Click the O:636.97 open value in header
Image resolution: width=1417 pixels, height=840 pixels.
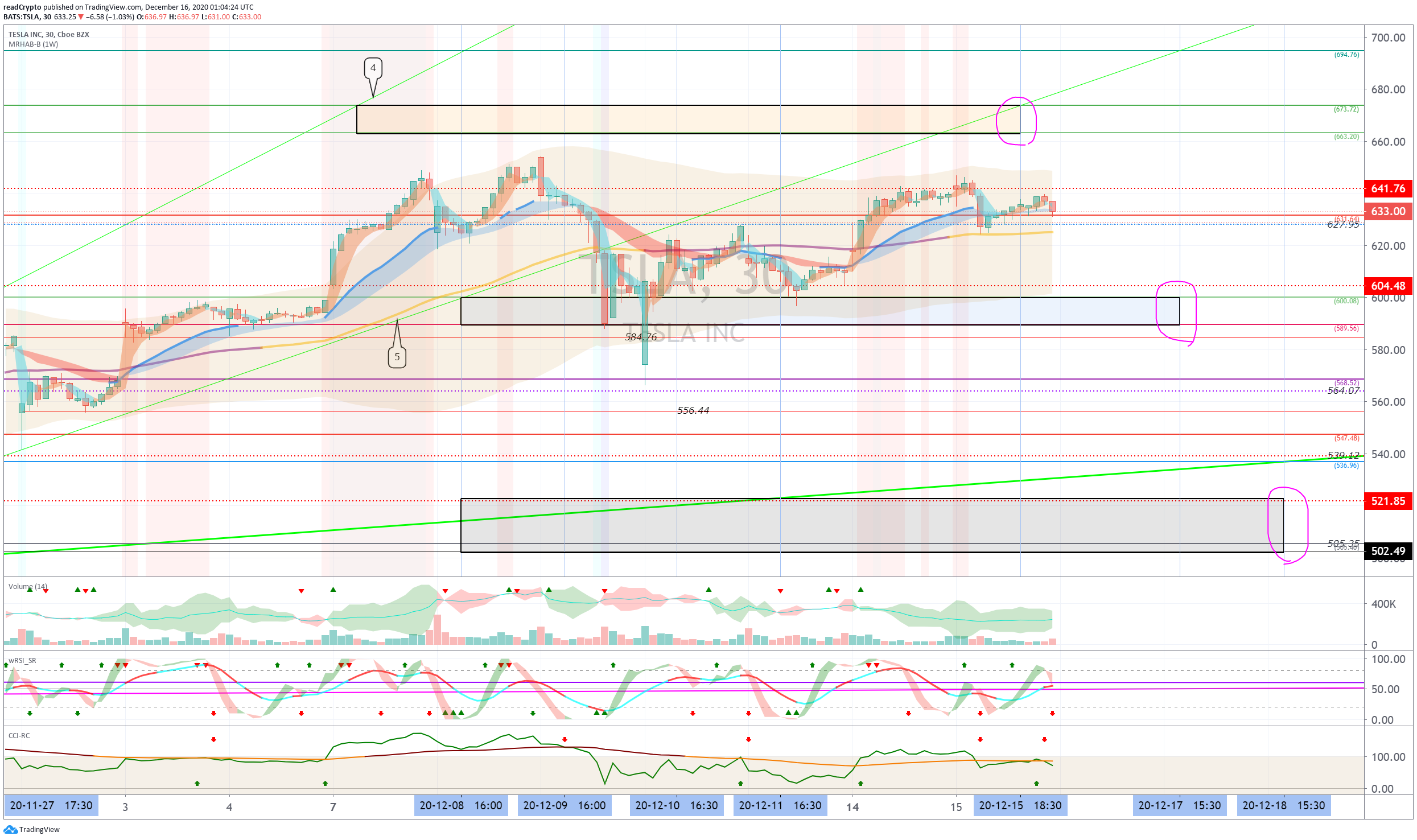[x=152, y=17]
